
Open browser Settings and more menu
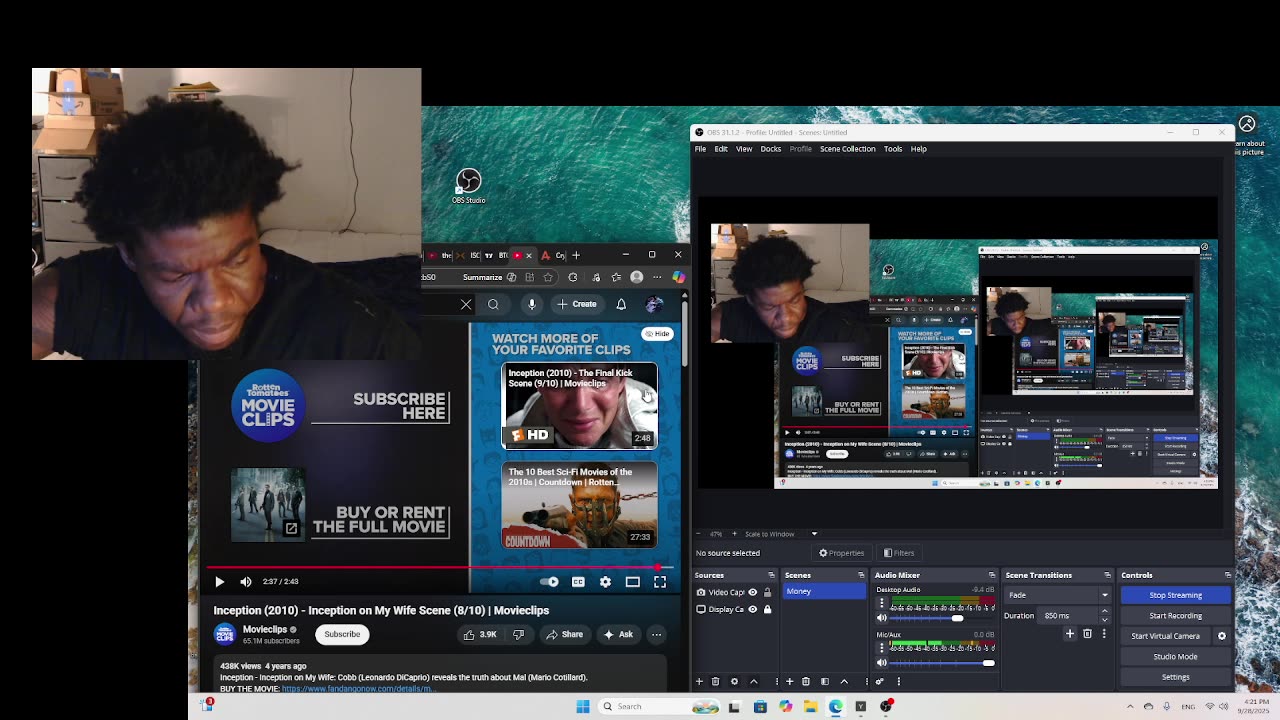[x=657, y=277]
